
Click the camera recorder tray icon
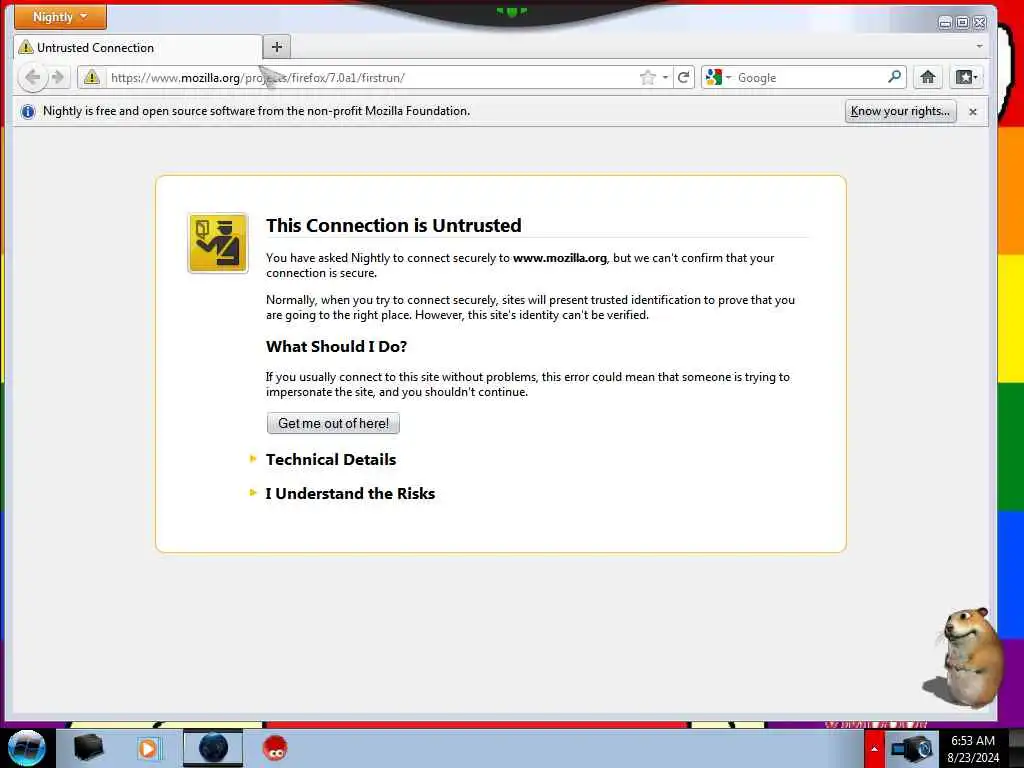tap(912, 749)
